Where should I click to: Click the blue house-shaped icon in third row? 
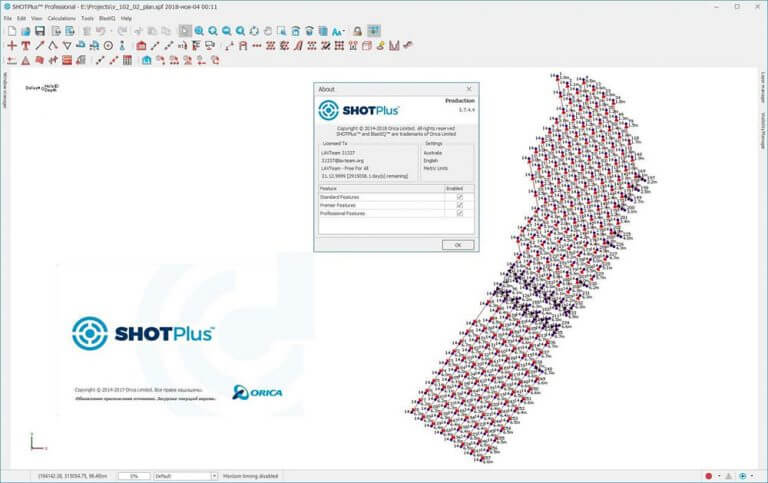coord(146,60)
